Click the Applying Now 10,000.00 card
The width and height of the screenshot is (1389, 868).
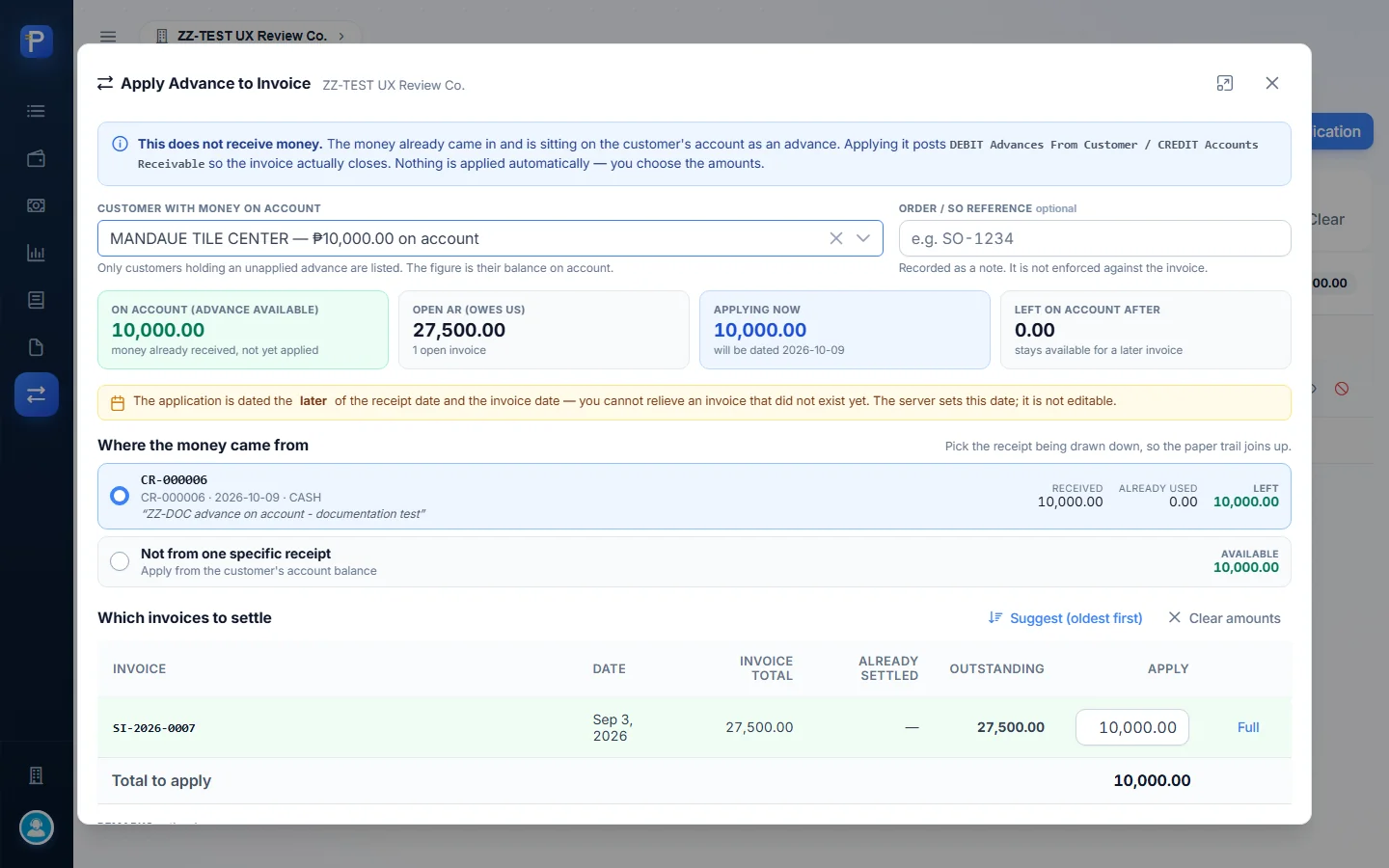coord(845,330)
